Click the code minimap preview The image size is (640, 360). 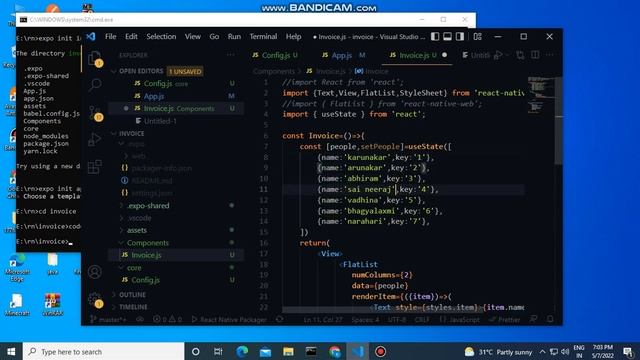point(540,94)
